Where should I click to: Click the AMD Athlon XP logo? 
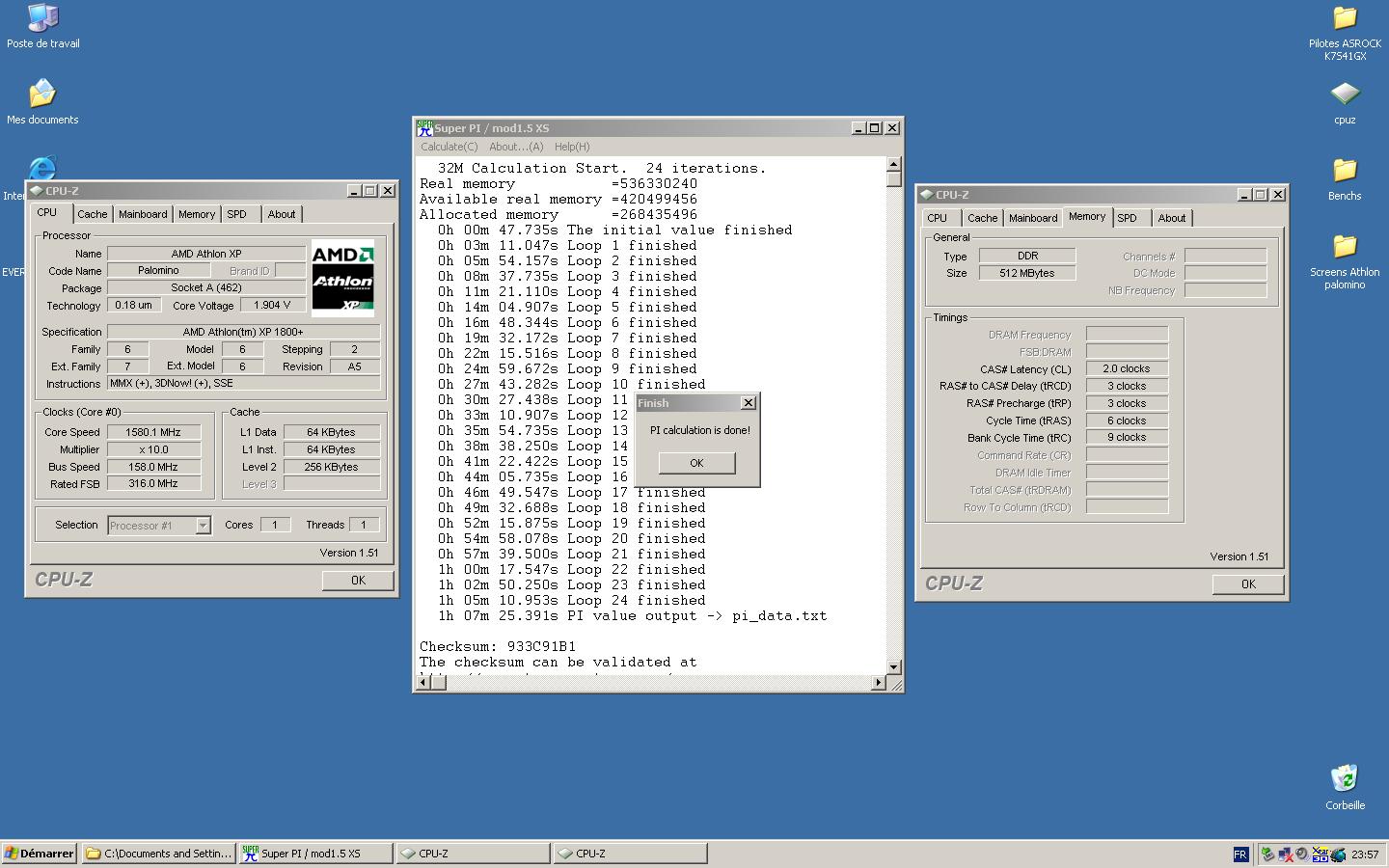point(342,279)
